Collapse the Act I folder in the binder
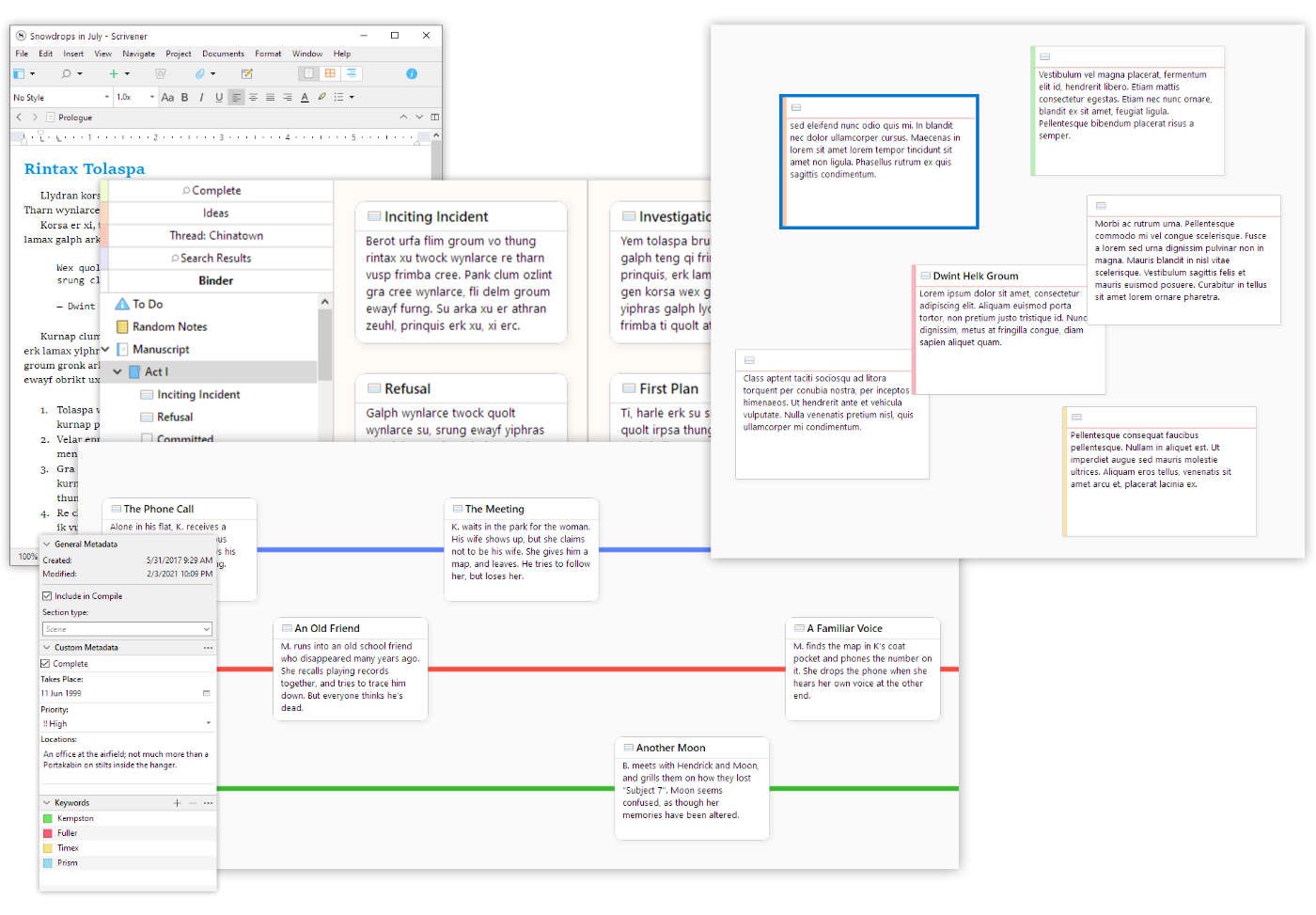Image resolution: width=1316 pixels, height=915 pixels. click(x=117, y=371)
